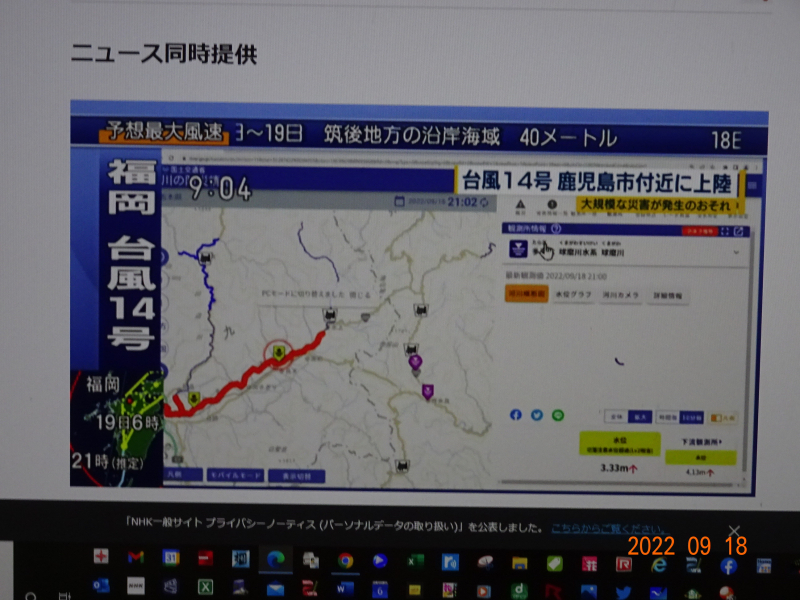Open the NHK taskbar shortcut
The height and width of the screenshot is (600, 800).
click(x=136, y=586)
